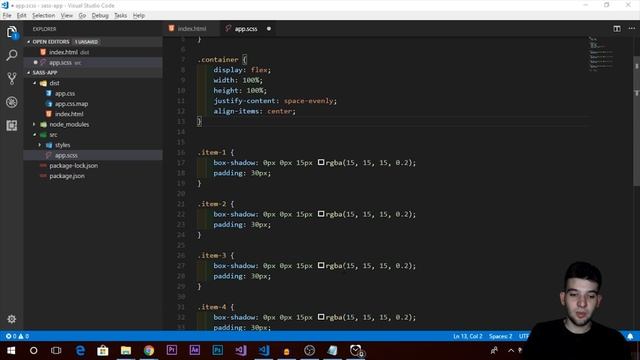
Task: Open the editor more actions ellipsis
Action: pos(632,29)
